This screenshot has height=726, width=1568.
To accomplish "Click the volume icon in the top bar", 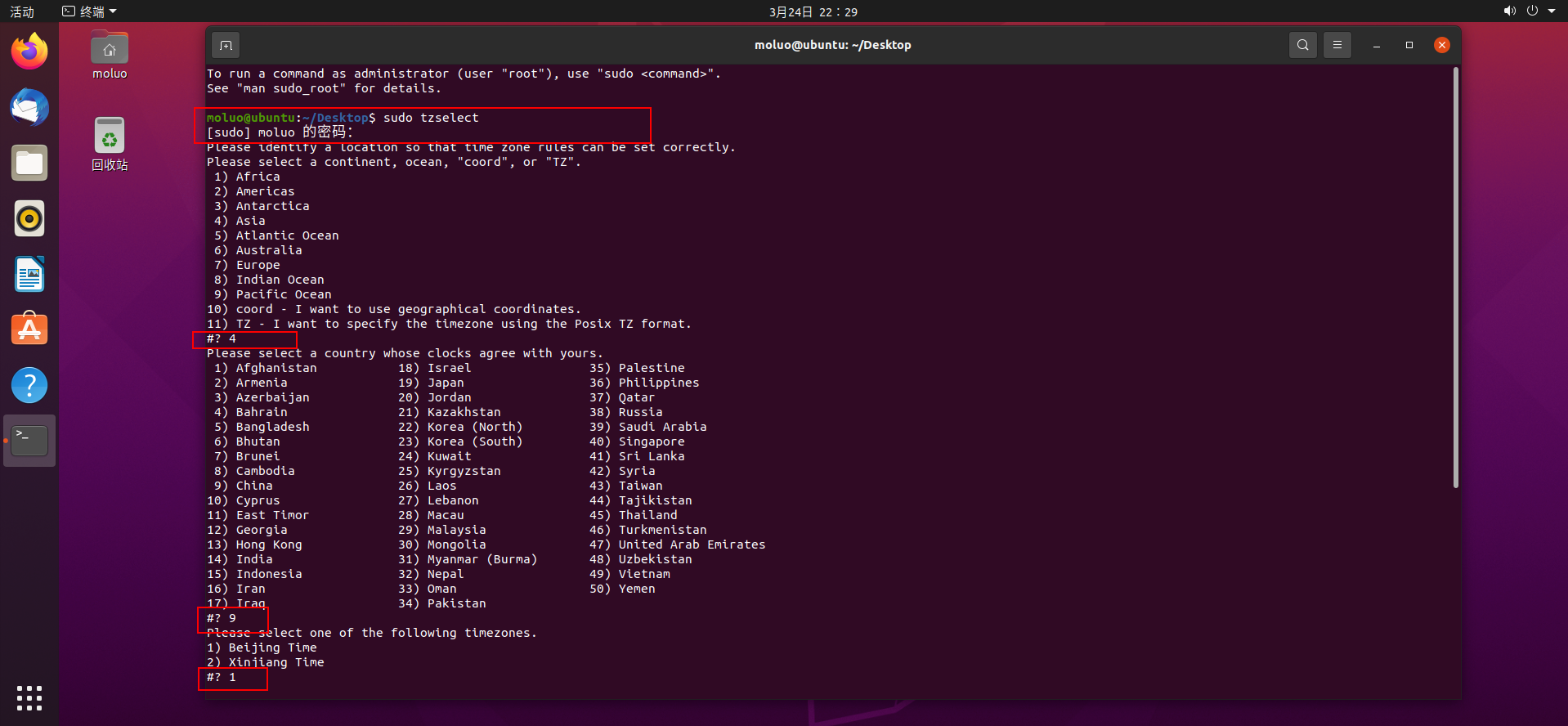I will (1509, 11).
